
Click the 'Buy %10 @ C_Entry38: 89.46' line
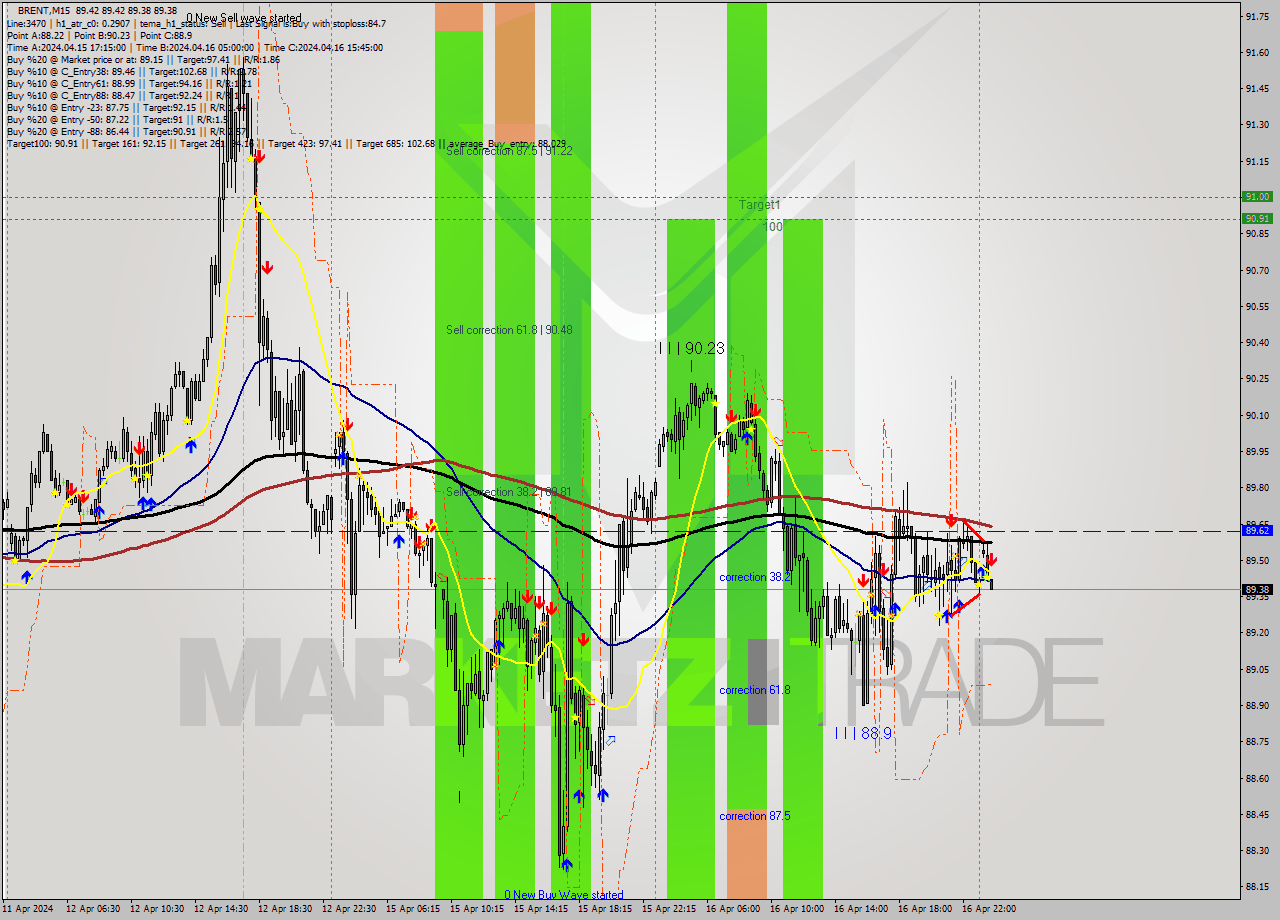point(132,72)
